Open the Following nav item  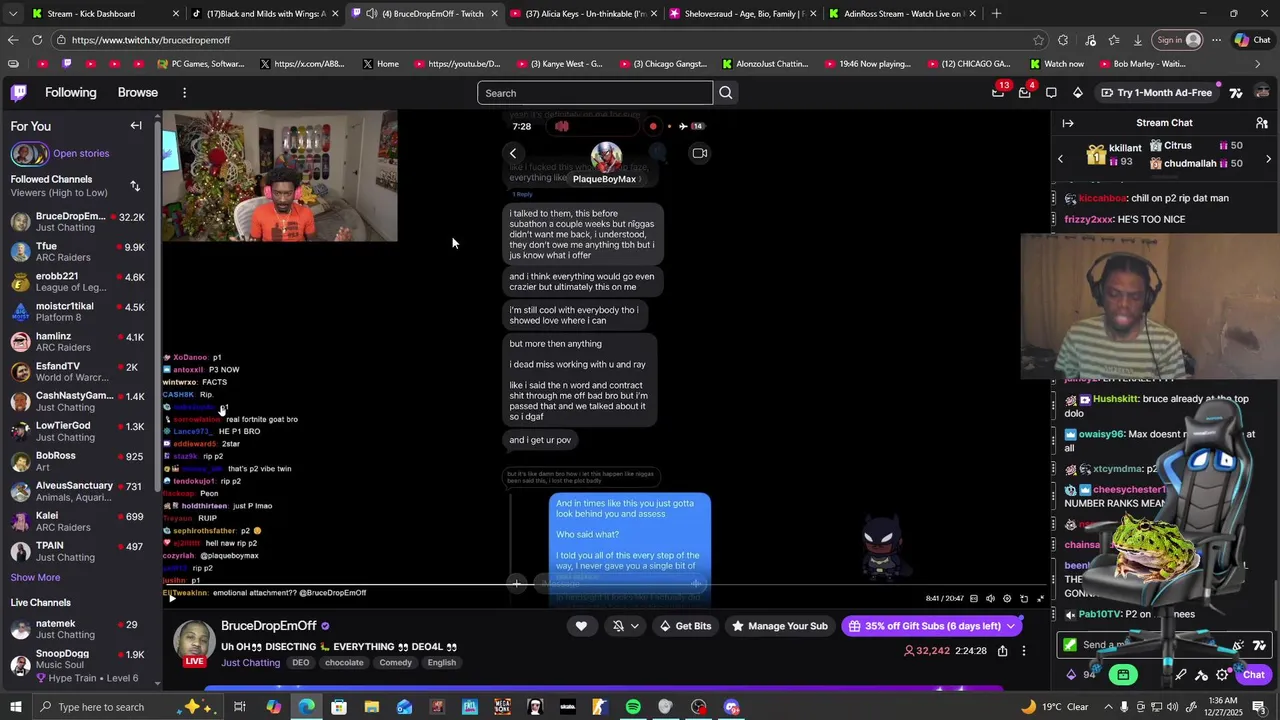pyautogui.click(x=71, y=92)
